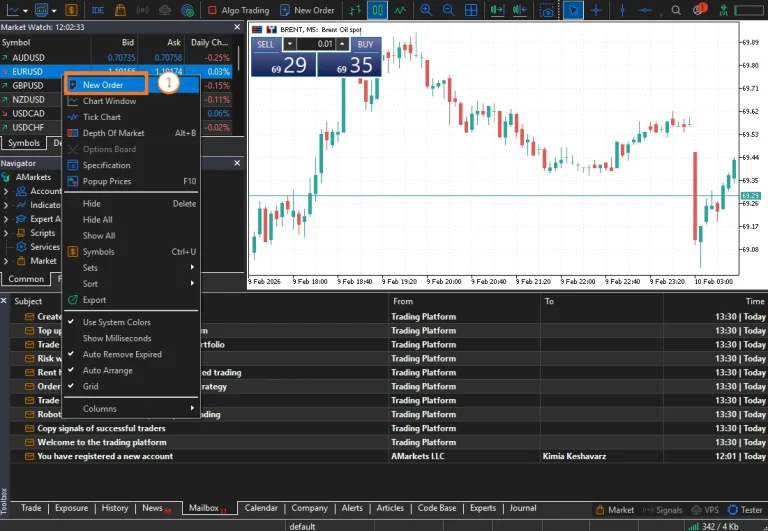Viewport: 768px width, 531px height.
Task: Open the IDE MetaEditor icon
Action: [97, 10]
